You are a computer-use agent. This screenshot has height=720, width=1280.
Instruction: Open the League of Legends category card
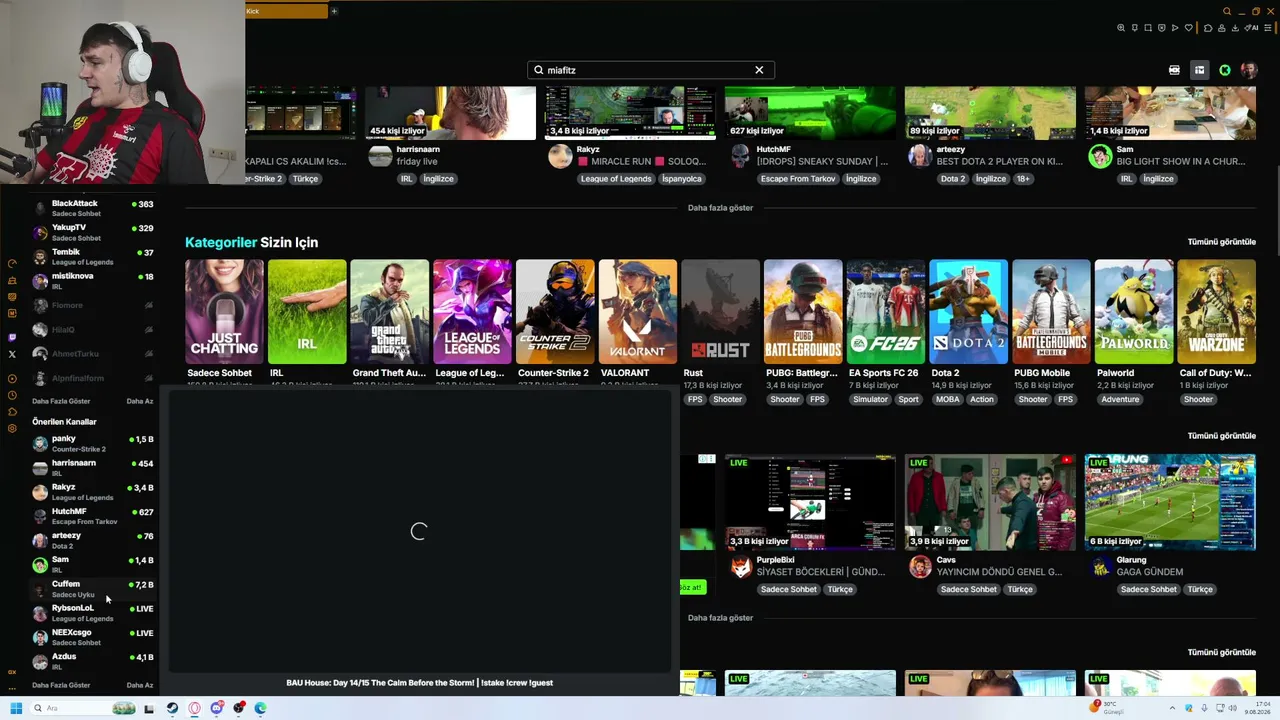[472, 312]
